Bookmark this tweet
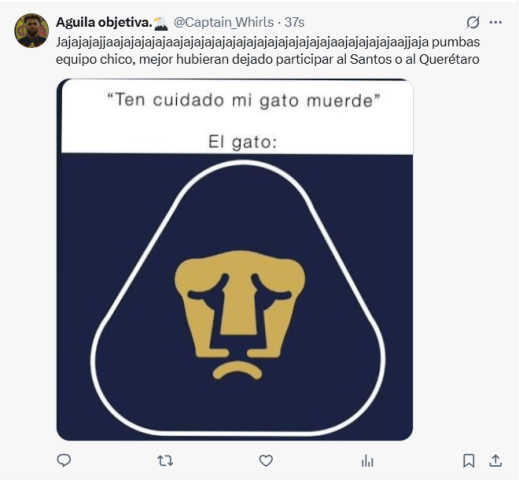The height and width of the screenshot is (480, 519). click(469, 461)
